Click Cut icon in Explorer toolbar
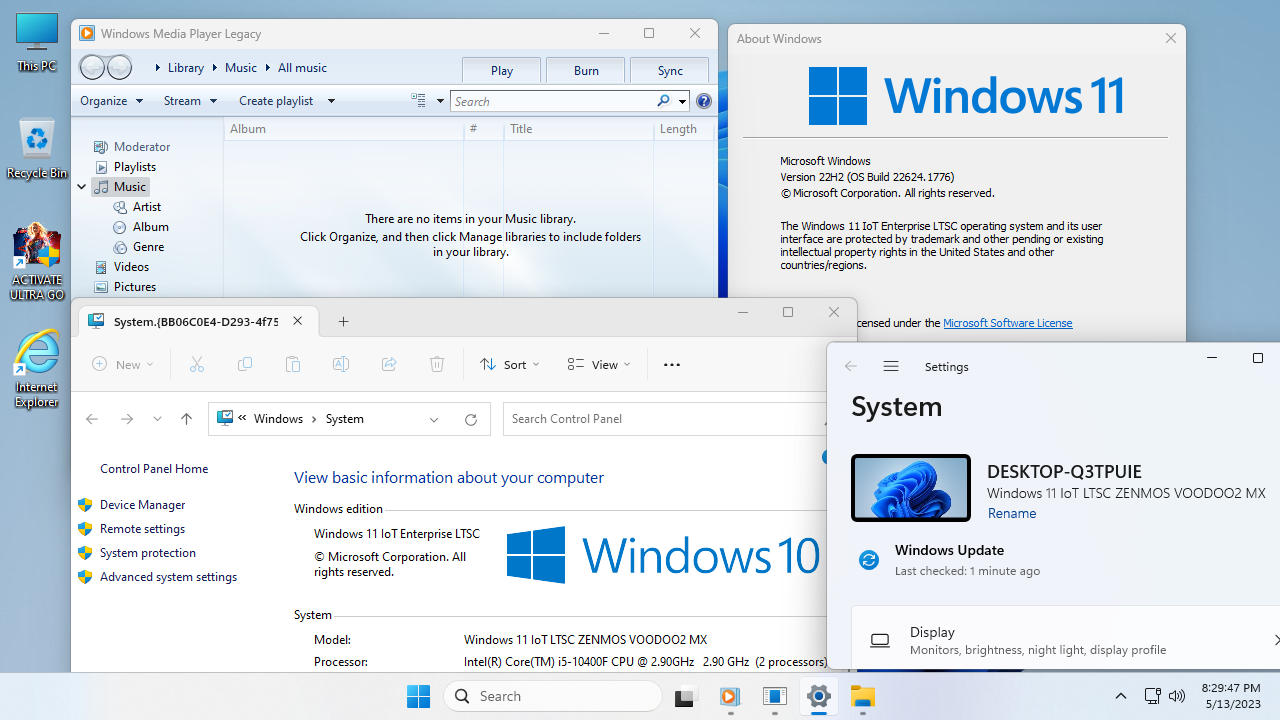 197,365
